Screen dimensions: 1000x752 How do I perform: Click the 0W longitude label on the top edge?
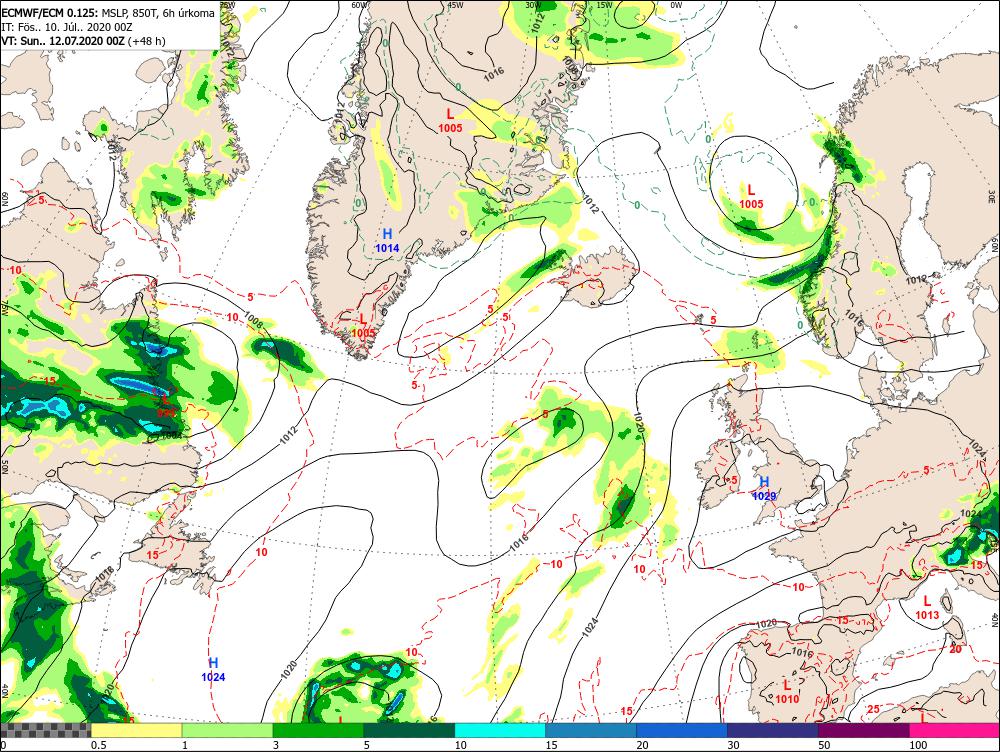point(676,5)
